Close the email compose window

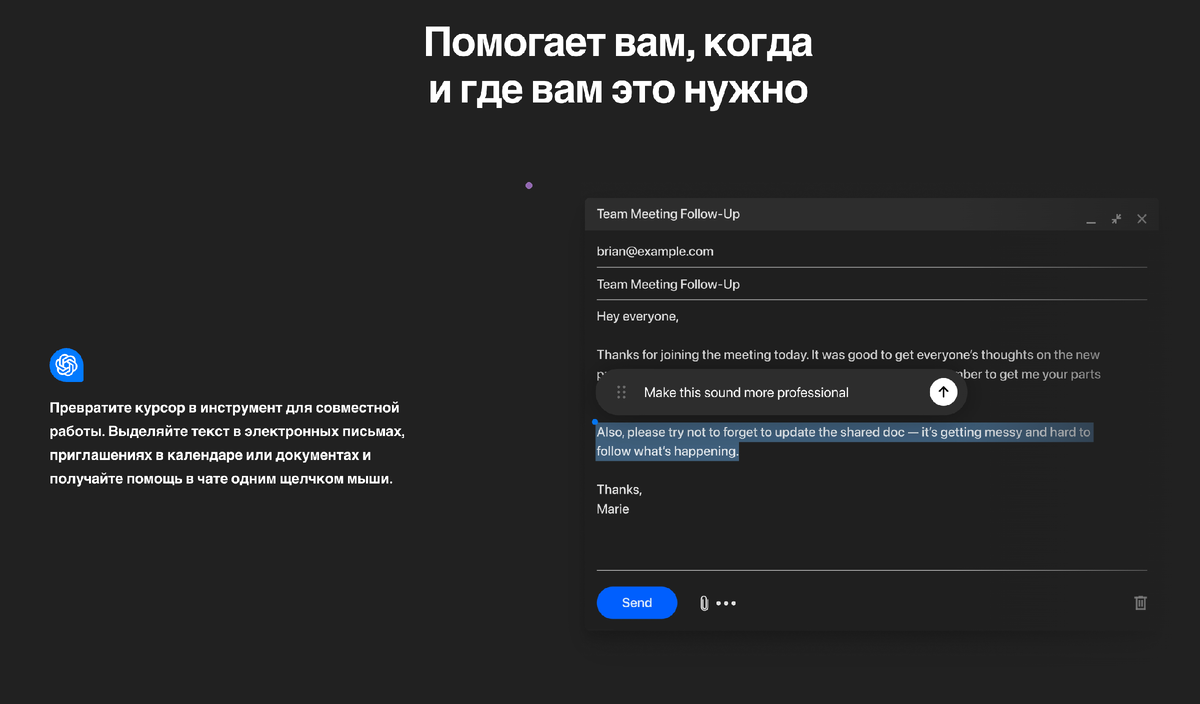1142,218
